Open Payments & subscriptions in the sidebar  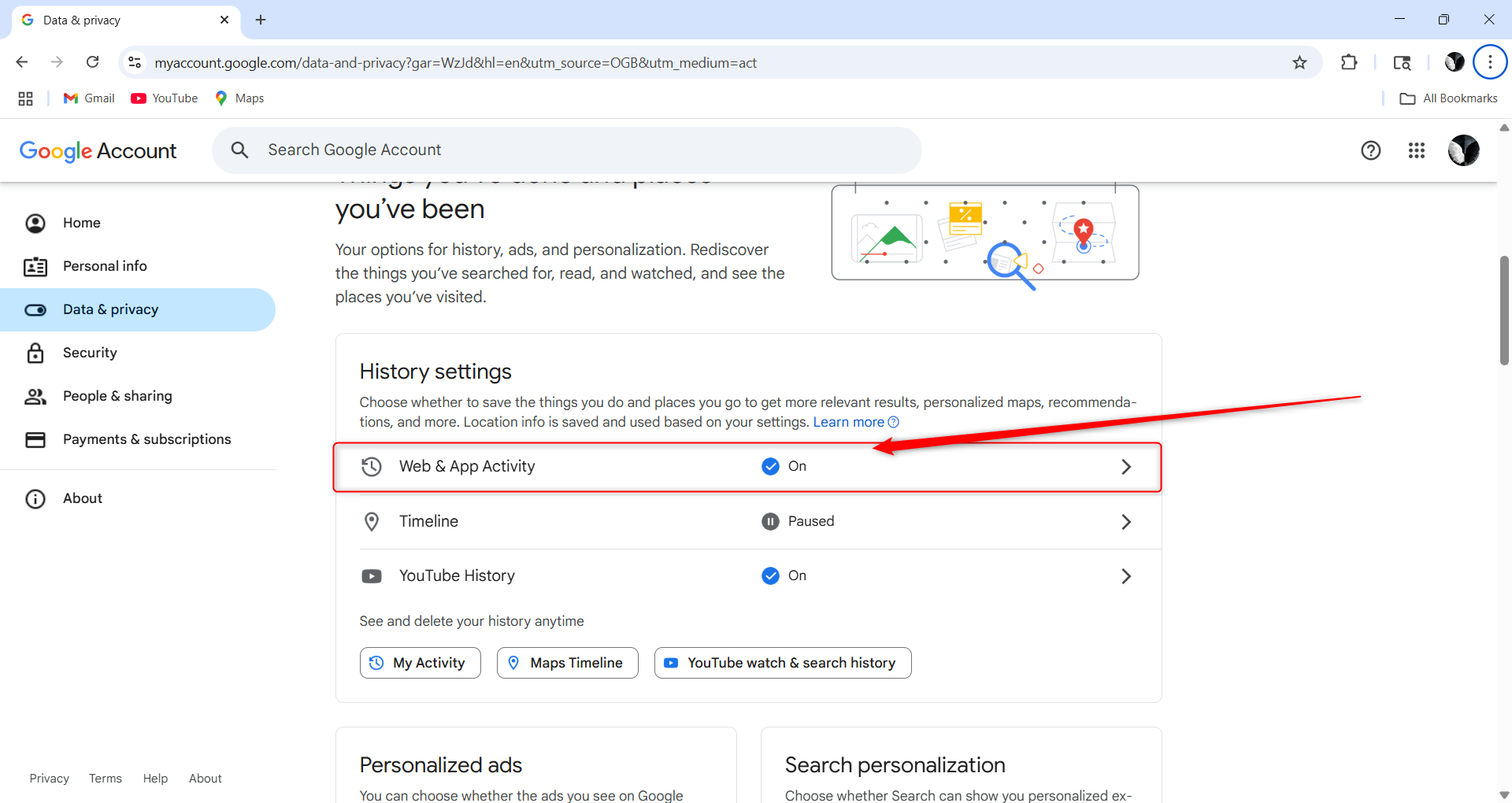(x=138, y=439)
